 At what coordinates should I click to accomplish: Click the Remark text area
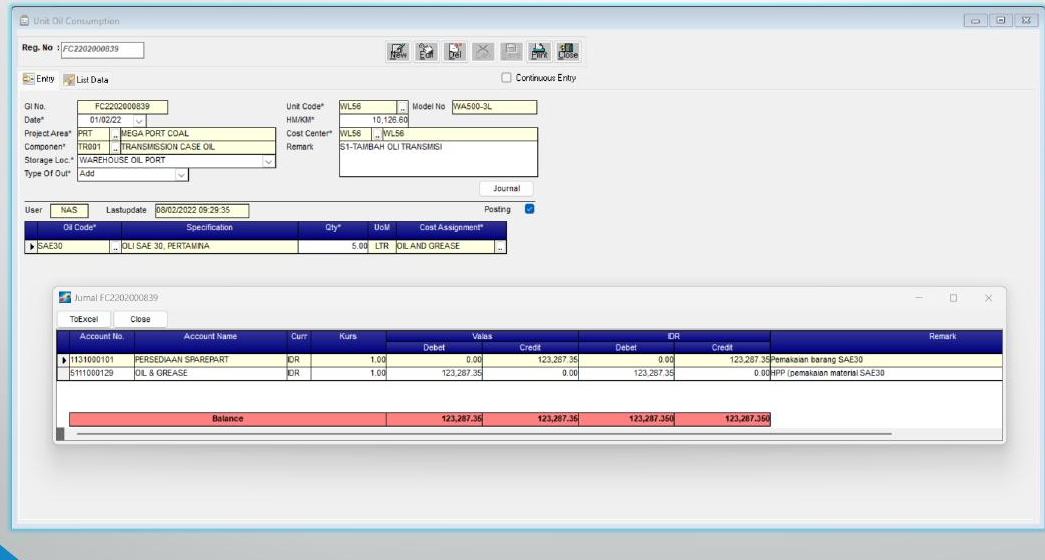(438, 159)
